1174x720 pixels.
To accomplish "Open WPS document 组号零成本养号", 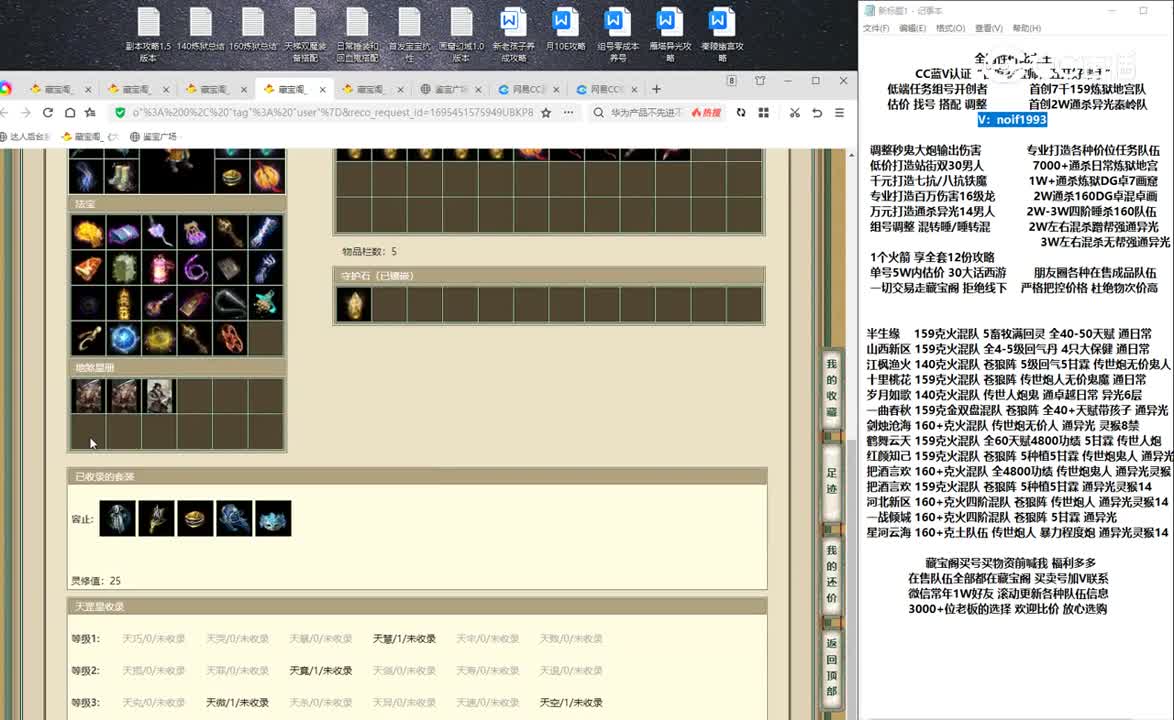I will point(618,34).
